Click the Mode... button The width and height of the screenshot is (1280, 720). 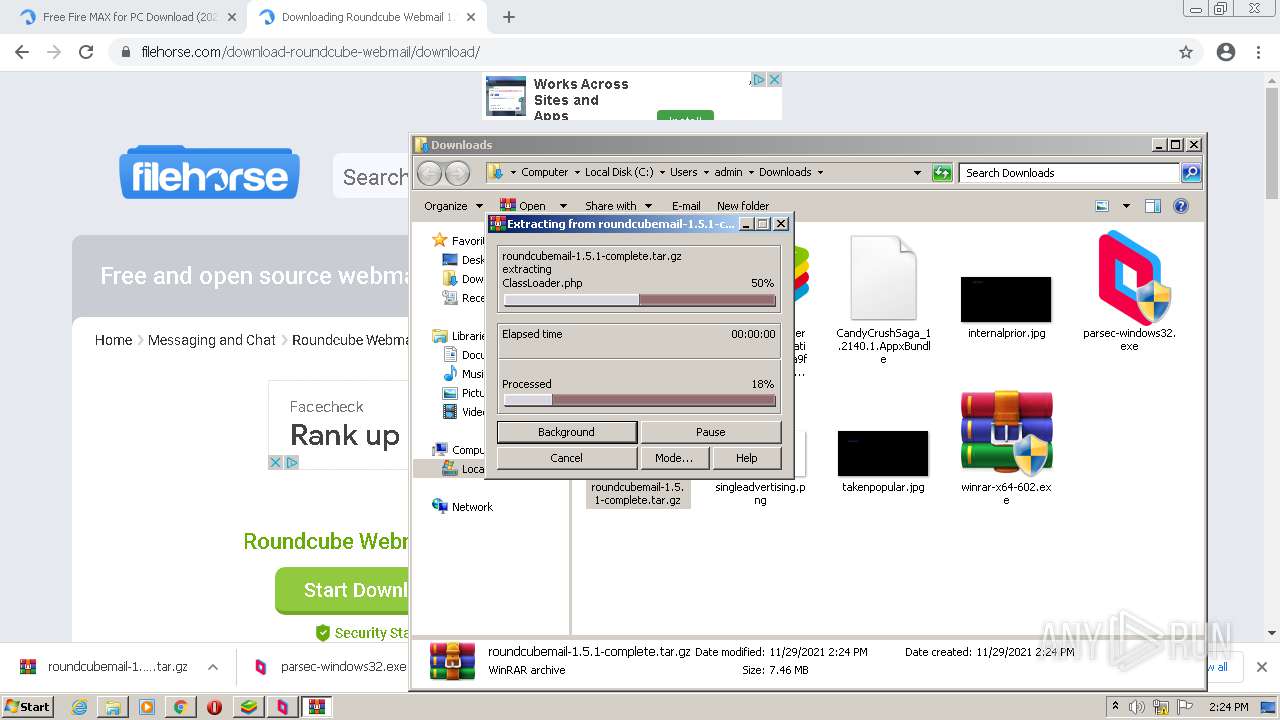coord(674,458)
